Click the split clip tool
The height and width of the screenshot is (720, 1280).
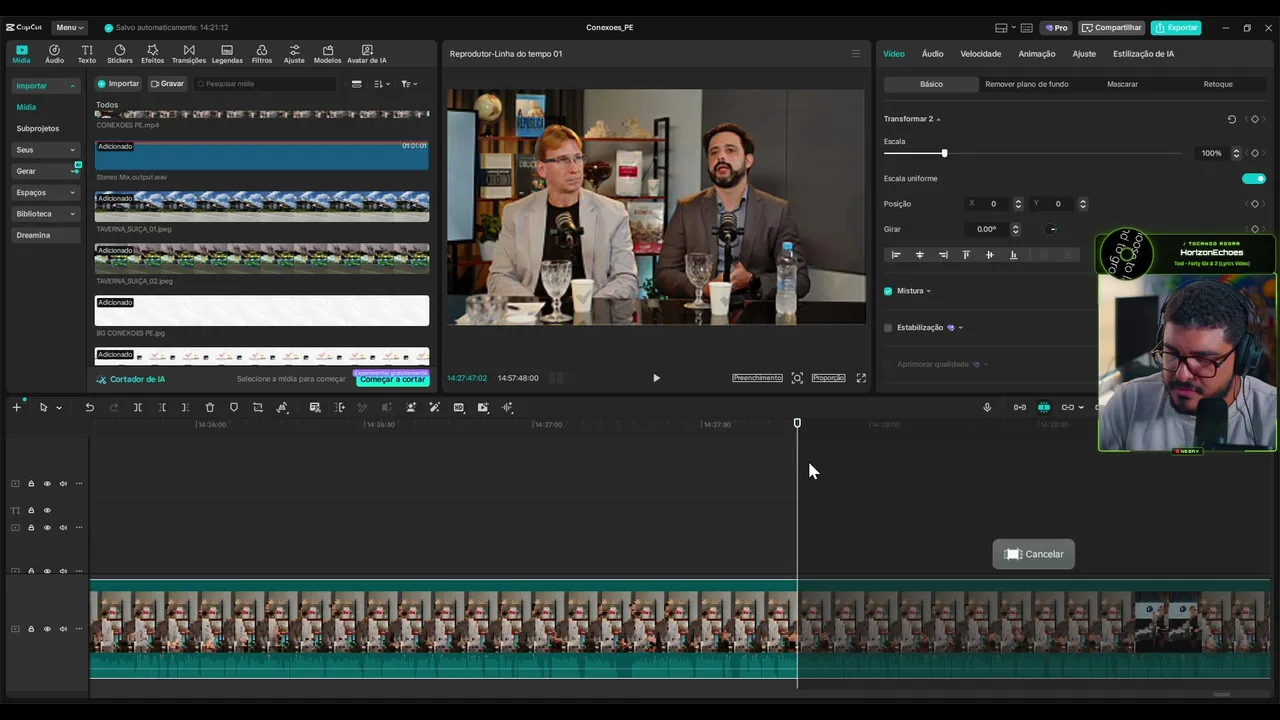point(138,407)
